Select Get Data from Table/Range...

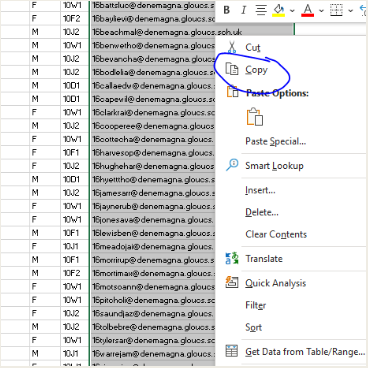(305, 352)
